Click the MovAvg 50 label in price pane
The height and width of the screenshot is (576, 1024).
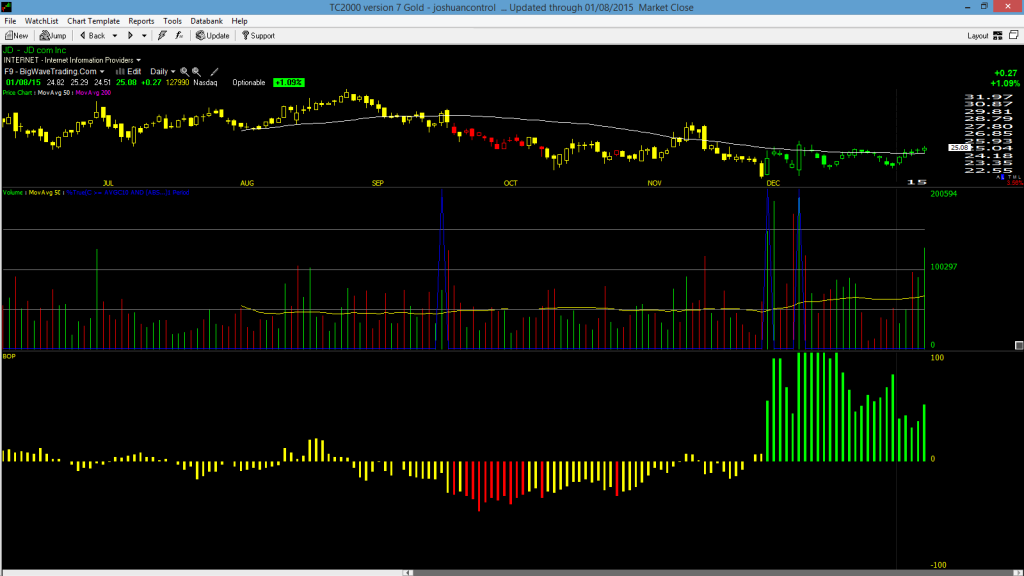pos(54,93)
